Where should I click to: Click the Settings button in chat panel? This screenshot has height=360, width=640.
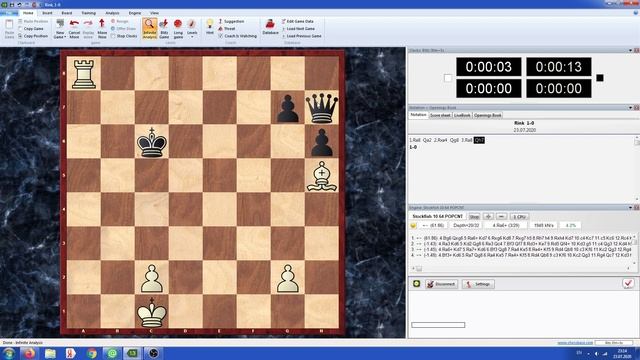click(x=478, y=284)
